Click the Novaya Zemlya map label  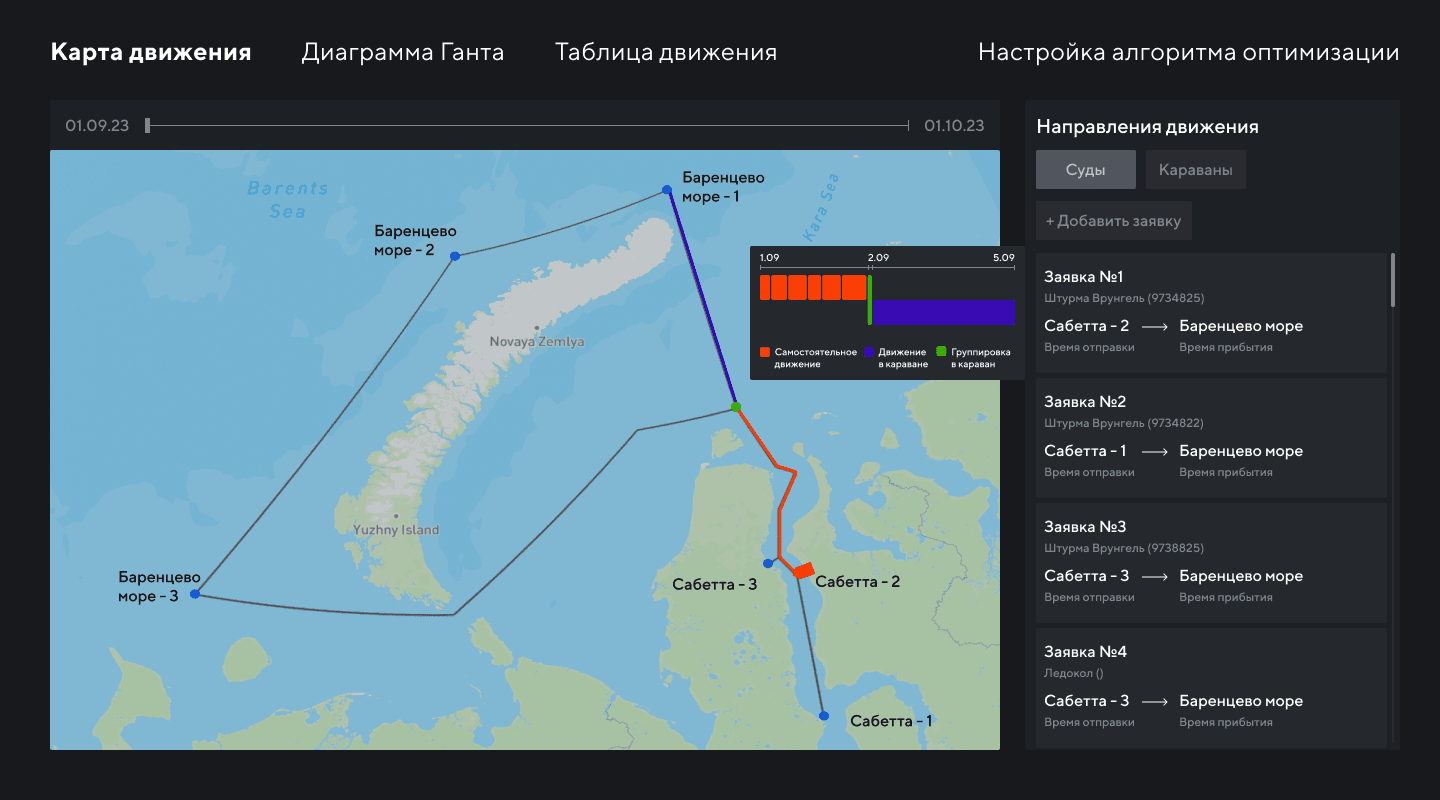[x=537, y=342]
